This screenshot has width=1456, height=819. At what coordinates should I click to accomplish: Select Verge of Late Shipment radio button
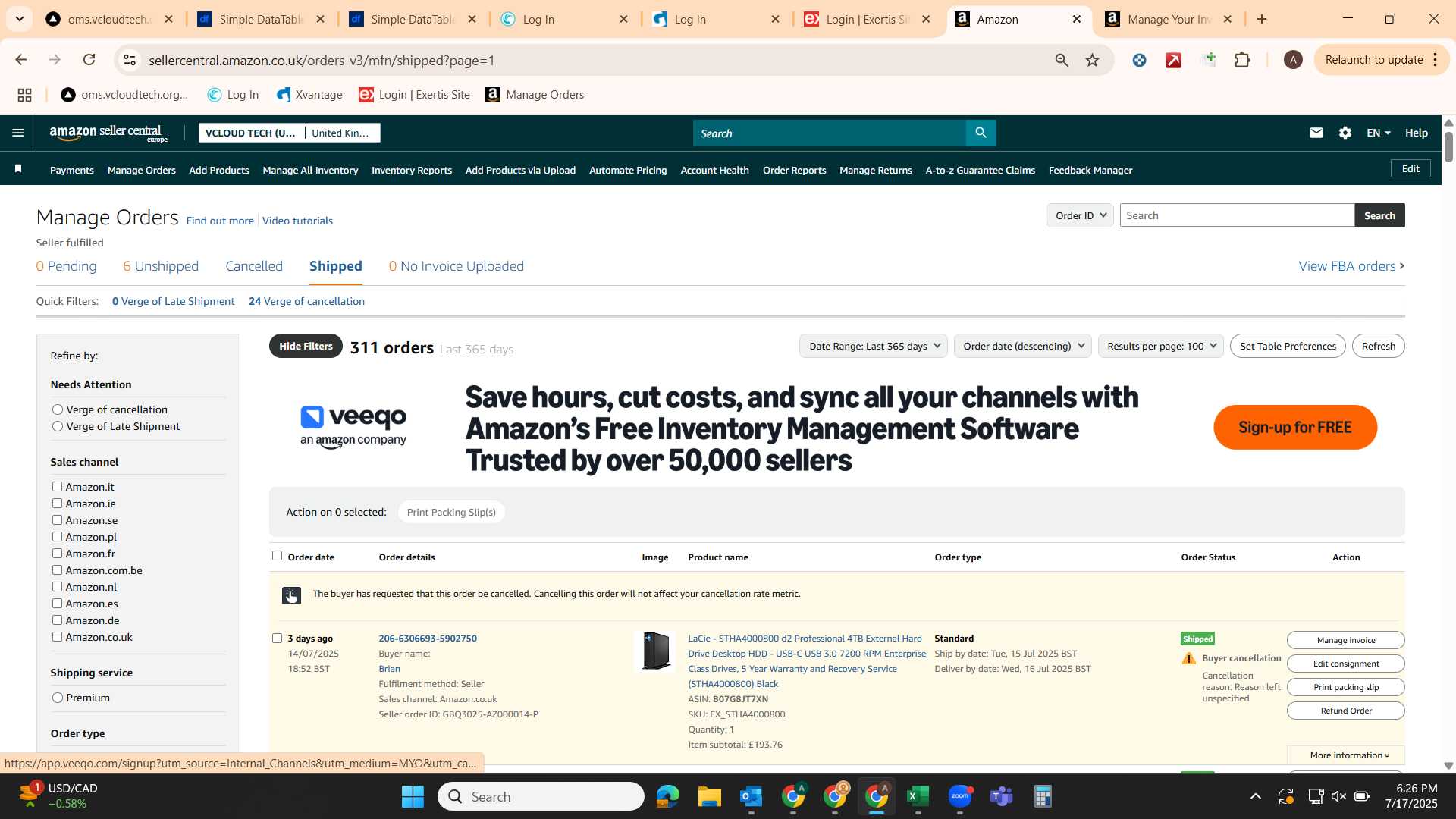[58, 426]
